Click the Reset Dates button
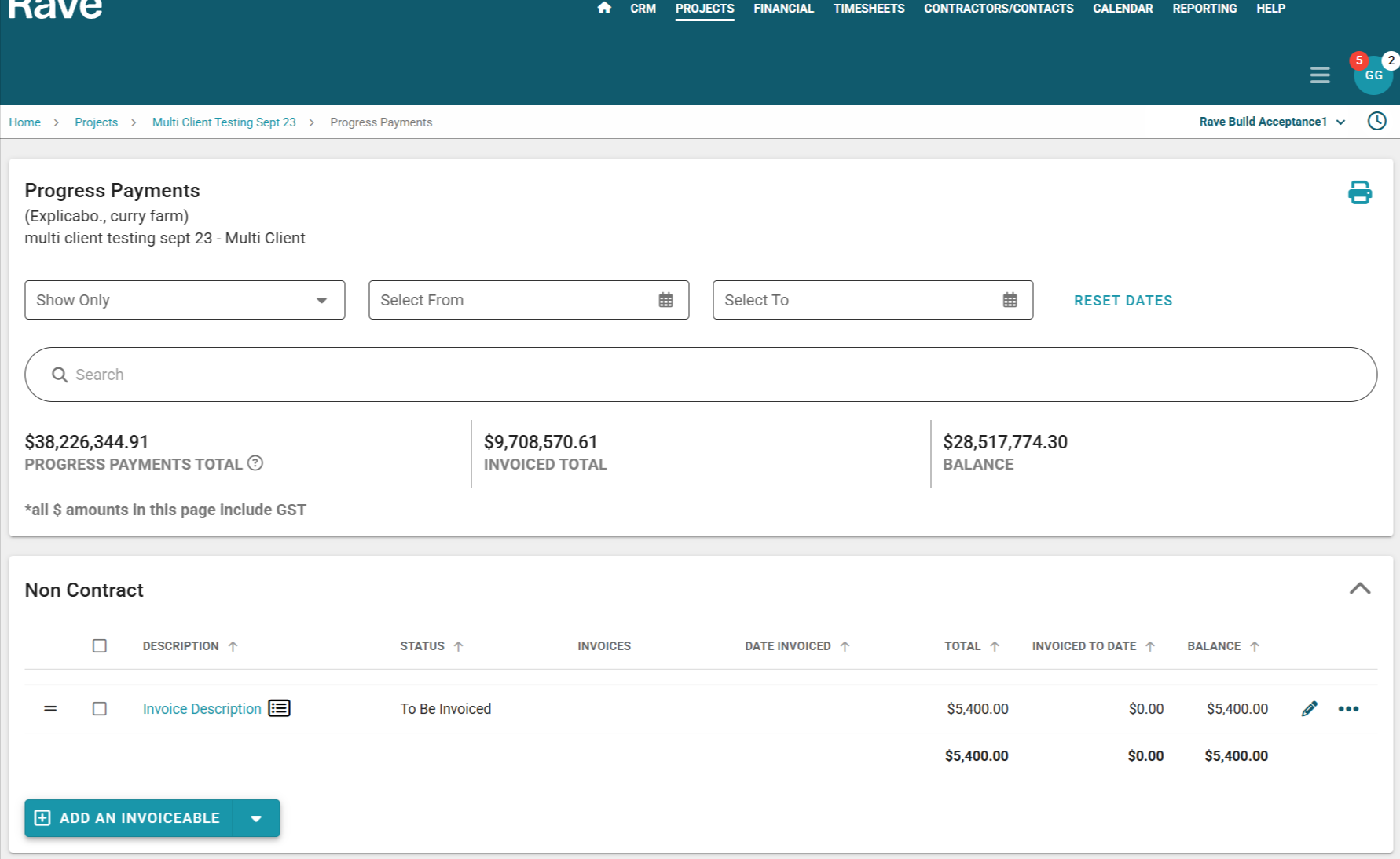 click(1123, 301)
